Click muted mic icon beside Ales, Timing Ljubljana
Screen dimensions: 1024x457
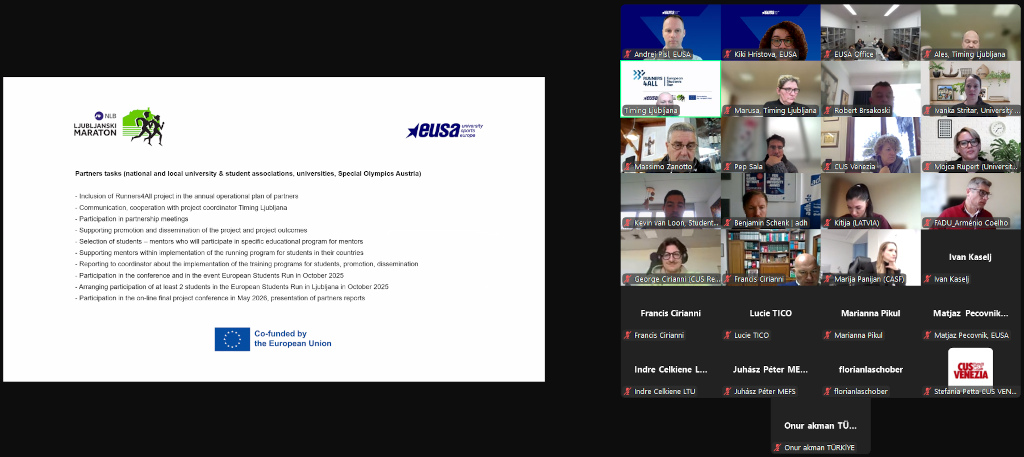click(928, 54)
